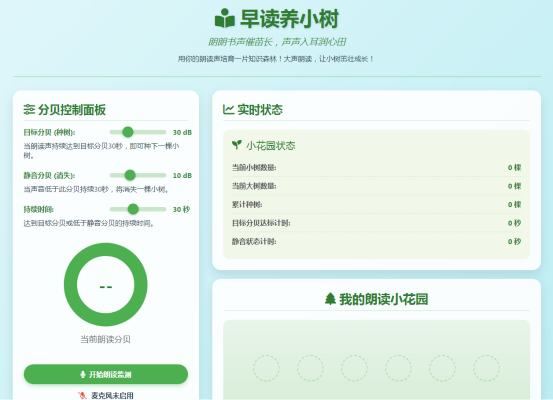Click the 麦克风未启用 status text
553x400 pixels.
click(112, 396)
